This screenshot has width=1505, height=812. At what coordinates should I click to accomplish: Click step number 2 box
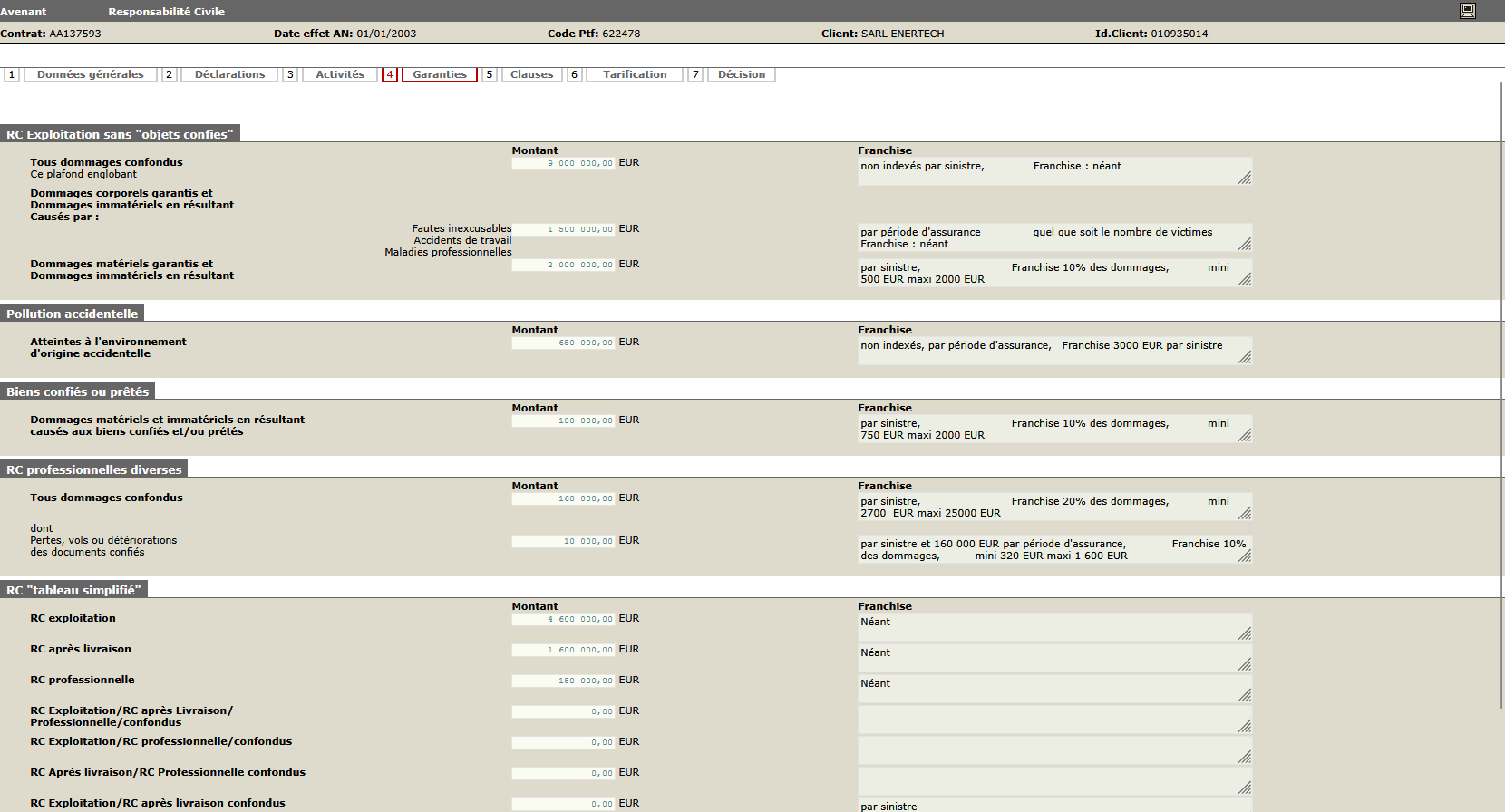(169, 74)
